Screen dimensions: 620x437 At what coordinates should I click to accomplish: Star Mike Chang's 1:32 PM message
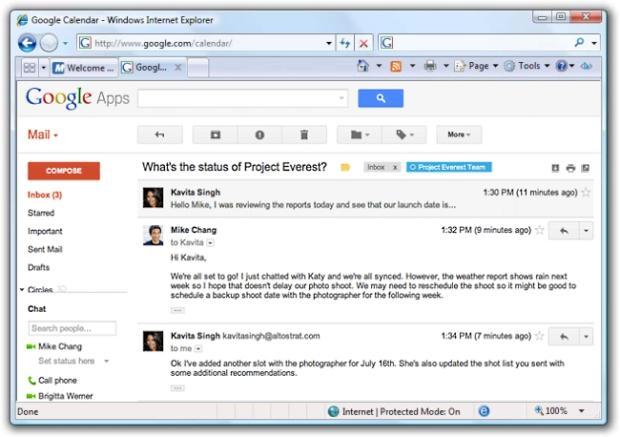(x=539, y=230)
